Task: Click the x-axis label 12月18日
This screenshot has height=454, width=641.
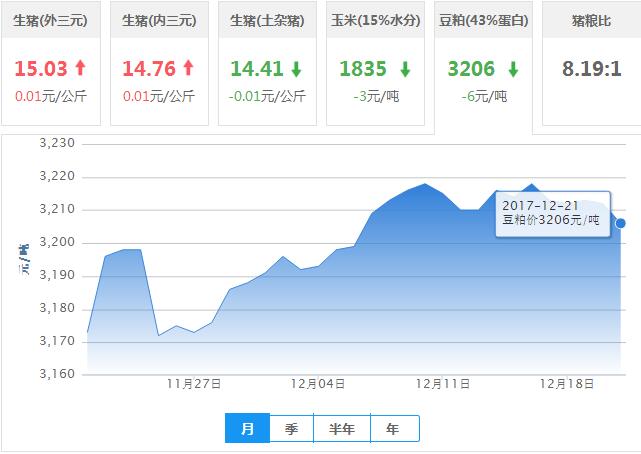Action: click(x=567, y=384)
